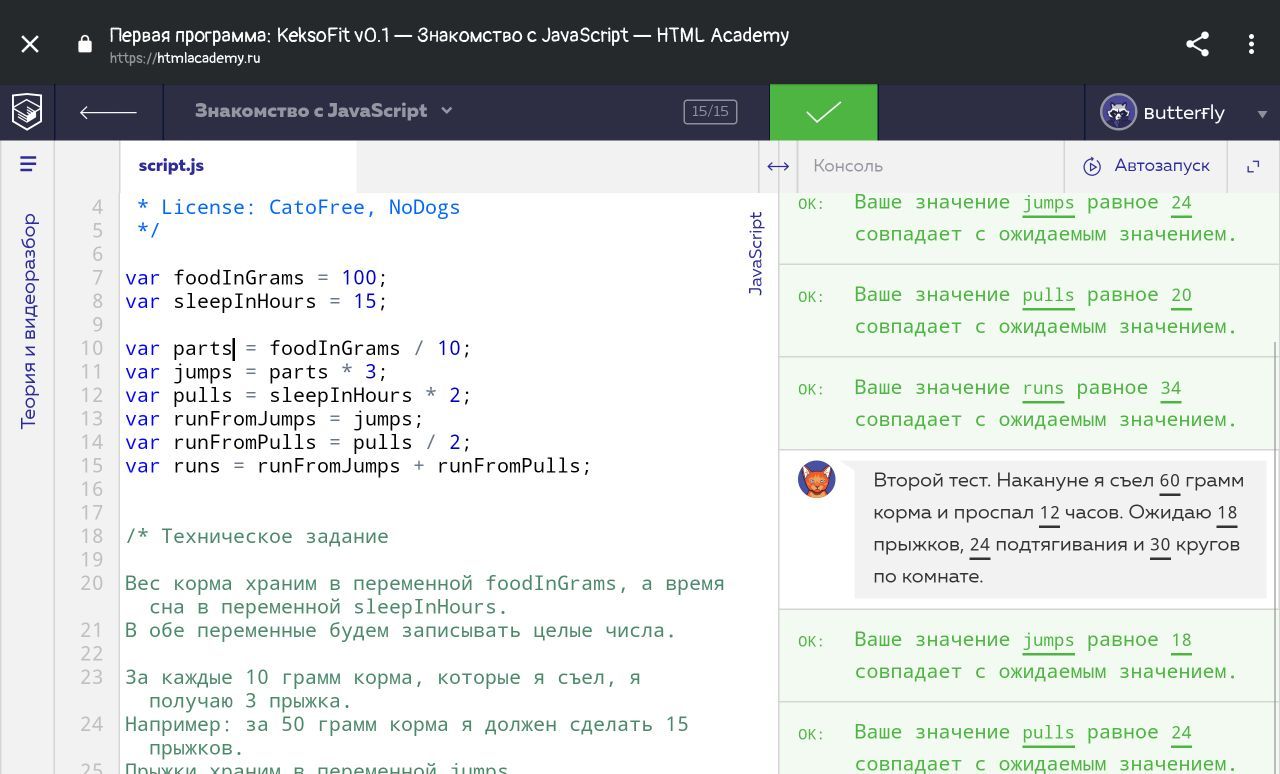Click the Второй тест message bubble

1058,528
